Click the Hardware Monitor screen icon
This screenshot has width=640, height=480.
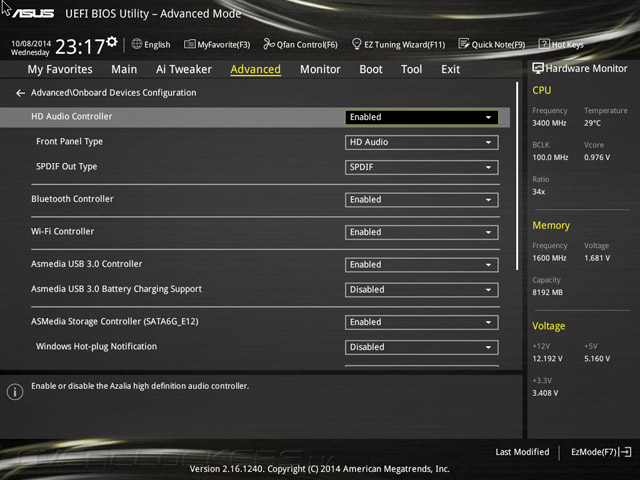tap(538, 68)
